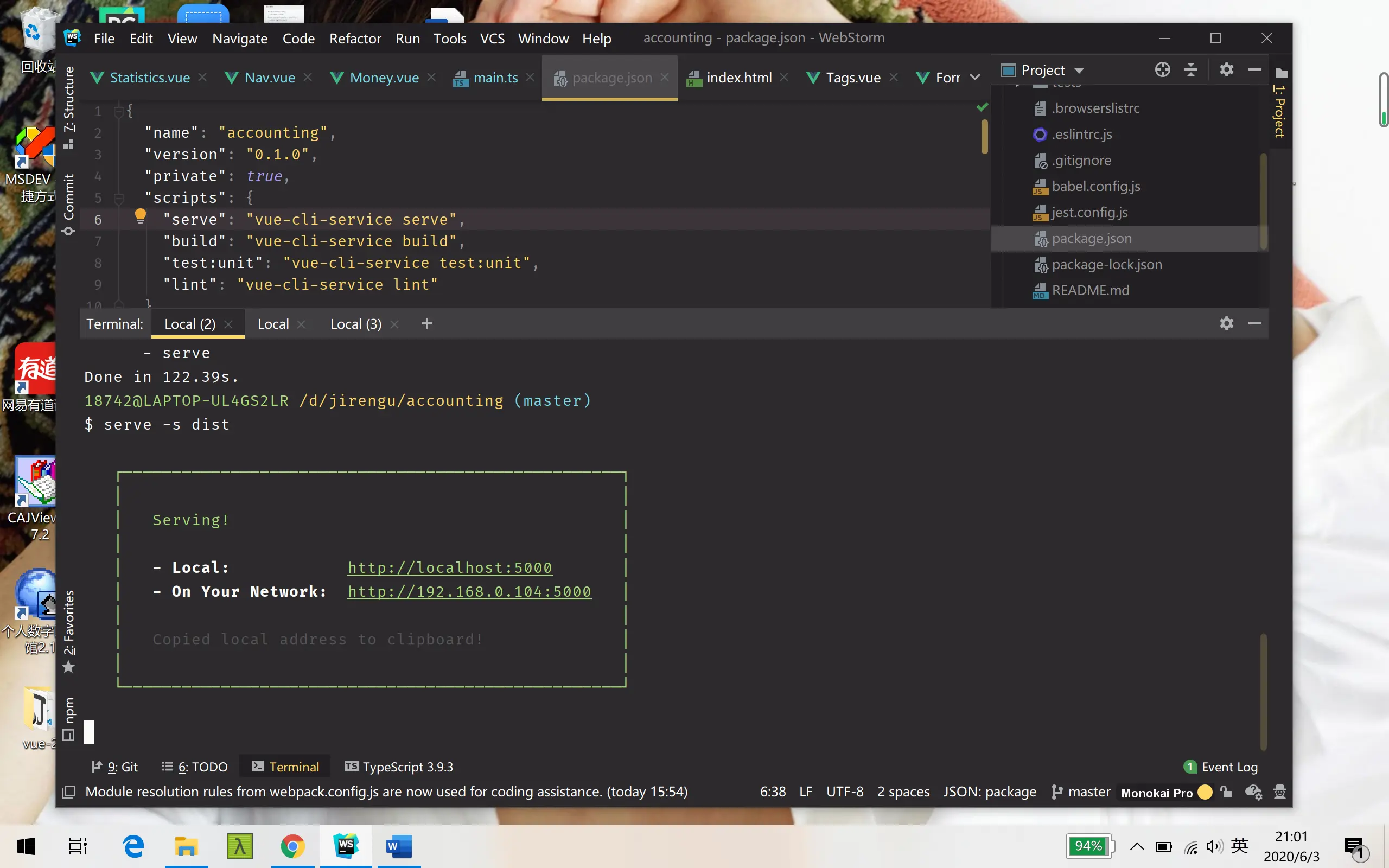Show hidden editor tabs chevron

[974, 78]
